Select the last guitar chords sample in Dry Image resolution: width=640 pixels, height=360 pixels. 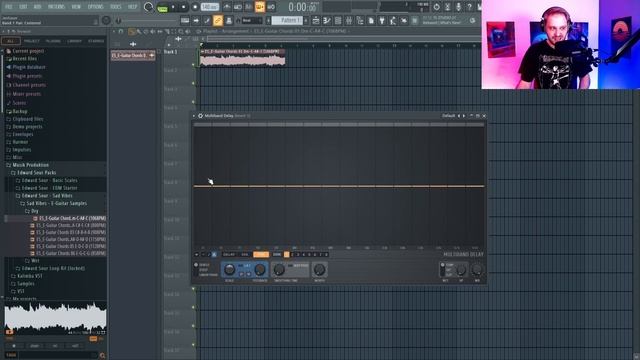tap(69, 253)
